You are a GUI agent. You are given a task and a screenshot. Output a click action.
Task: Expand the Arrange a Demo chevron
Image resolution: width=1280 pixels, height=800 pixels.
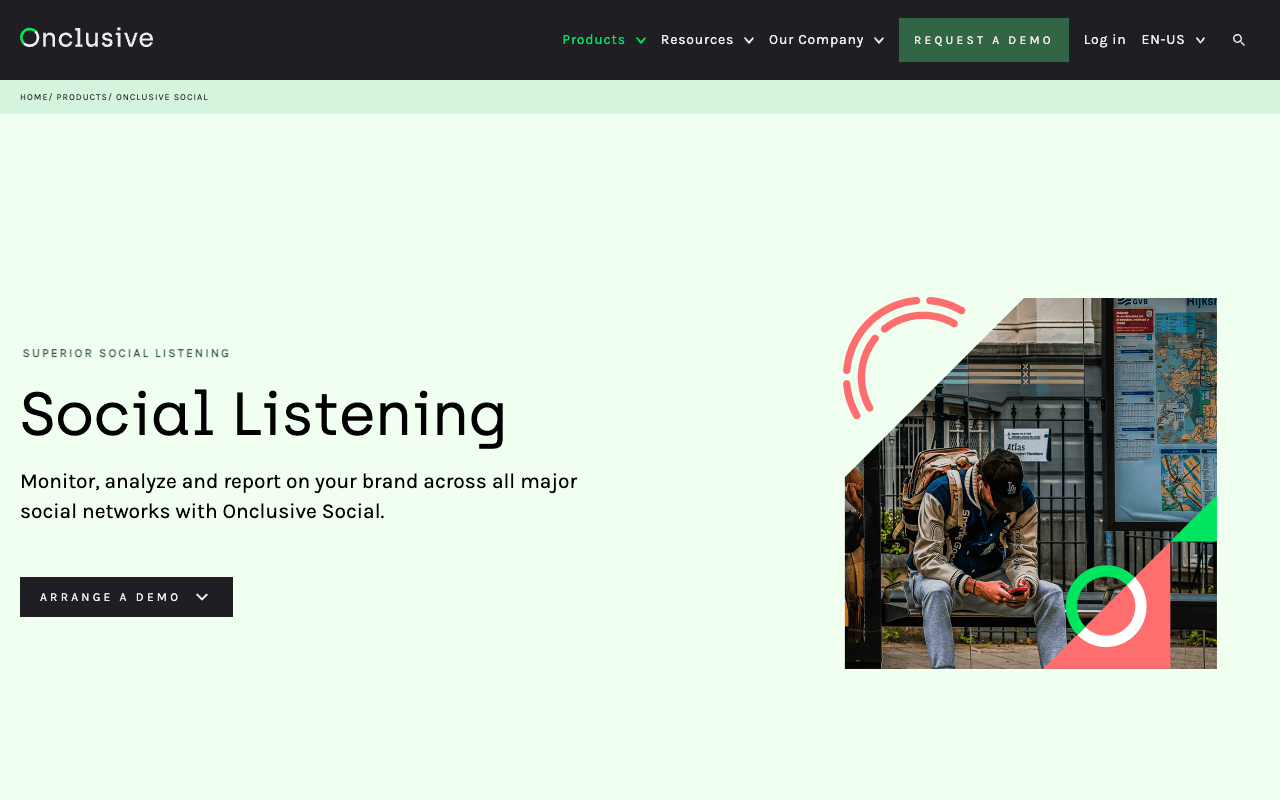pos(202,597)
